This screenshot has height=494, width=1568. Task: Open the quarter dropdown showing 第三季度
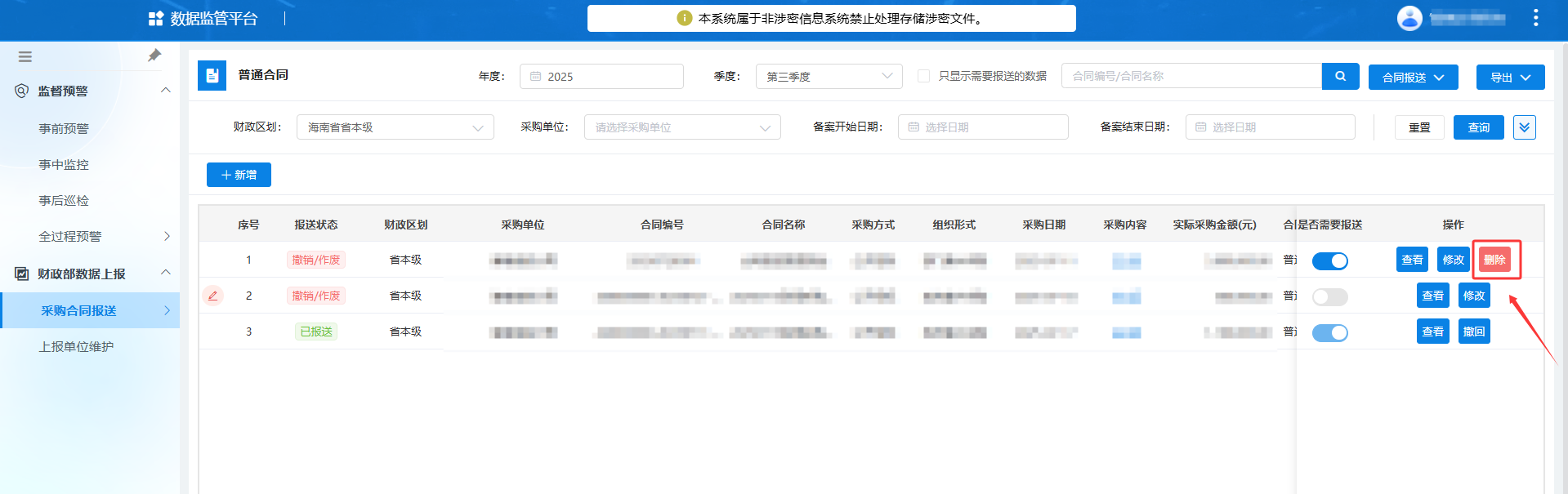[829, 77]
